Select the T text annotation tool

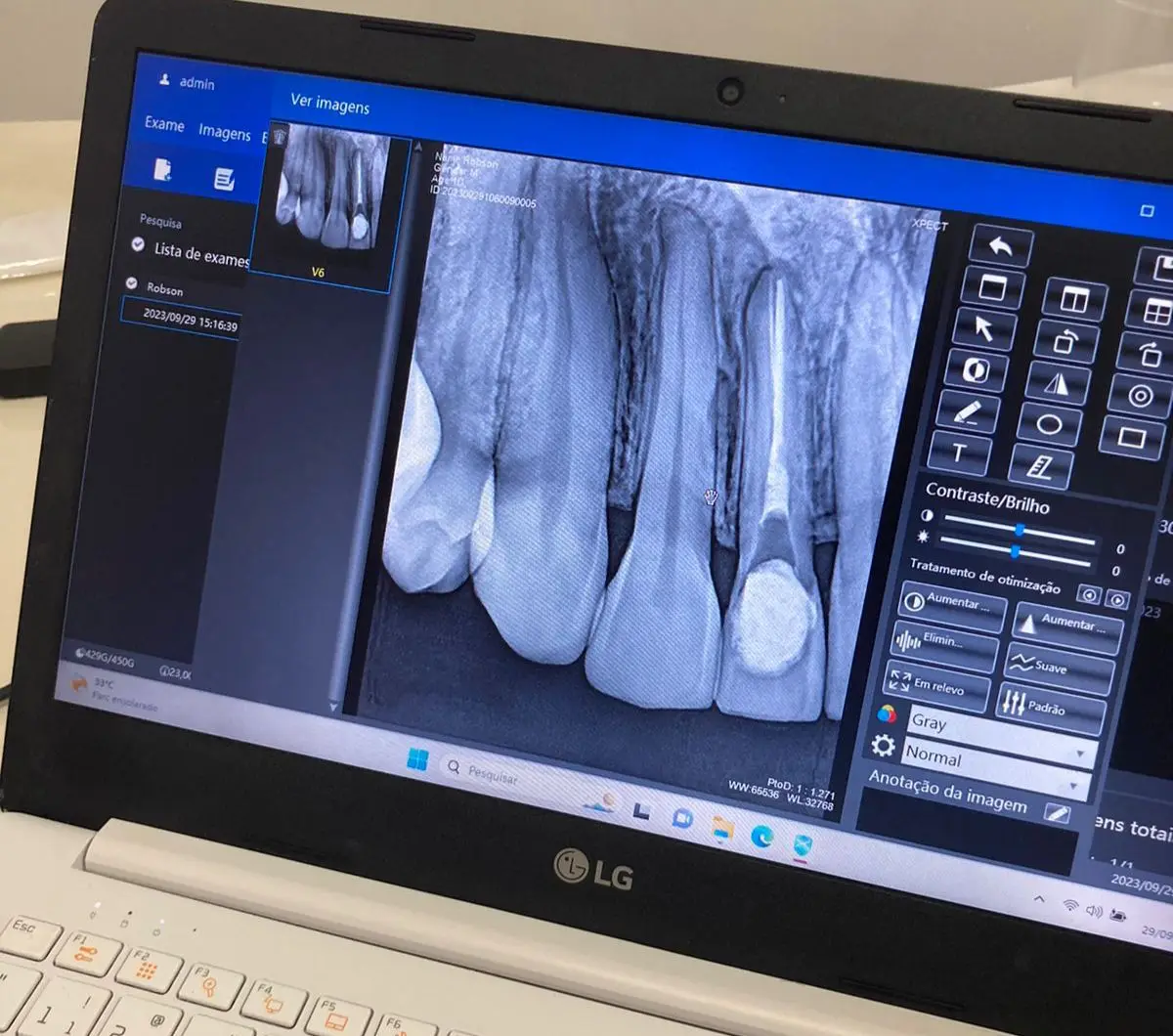[x=959, y=453]
